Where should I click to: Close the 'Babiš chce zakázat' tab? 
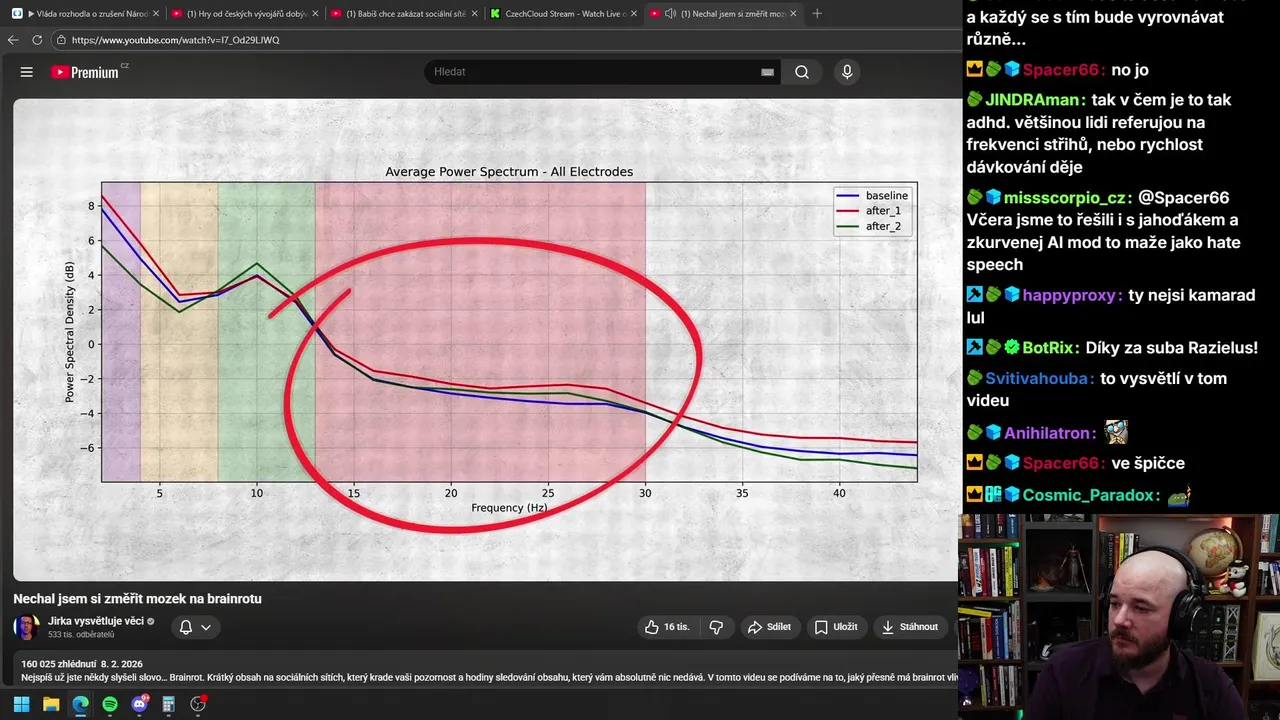point(474,14)
